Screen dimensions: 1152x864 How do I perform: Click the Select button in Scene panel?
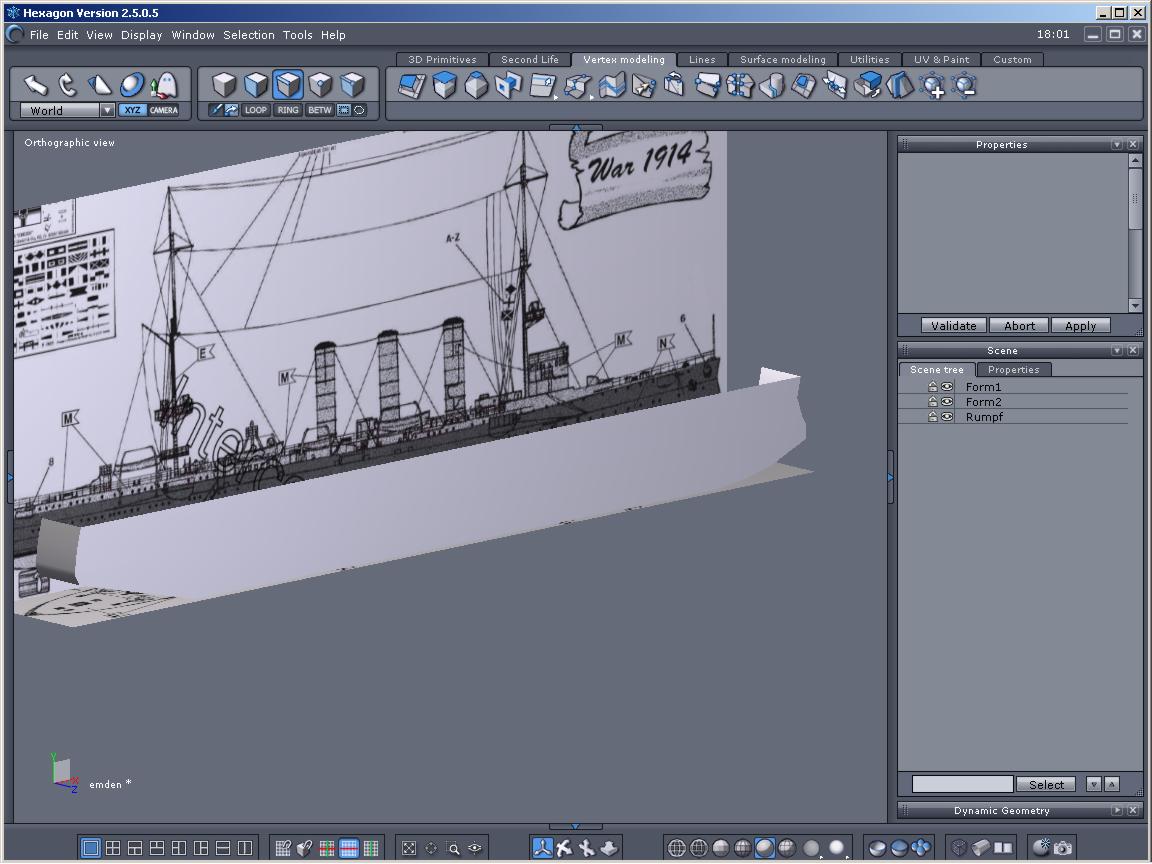1046,785
